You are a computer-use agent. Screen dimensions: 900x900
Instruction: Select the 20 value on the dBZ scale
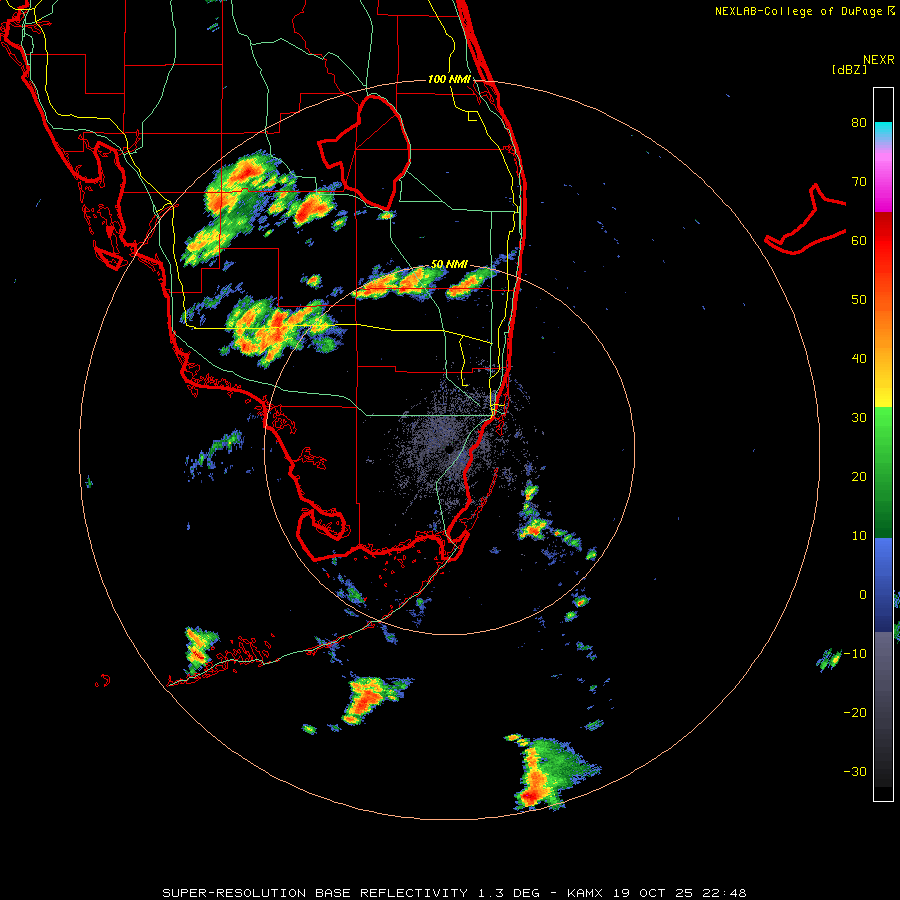[x=859, y=477]
